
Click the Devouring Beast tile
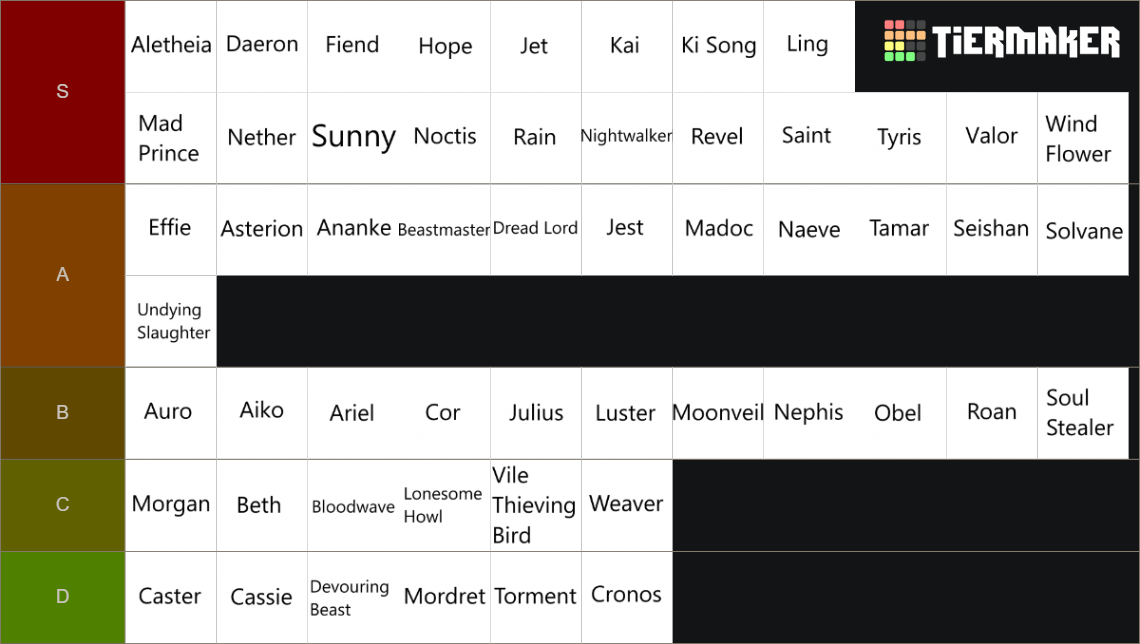click(353, 597)
